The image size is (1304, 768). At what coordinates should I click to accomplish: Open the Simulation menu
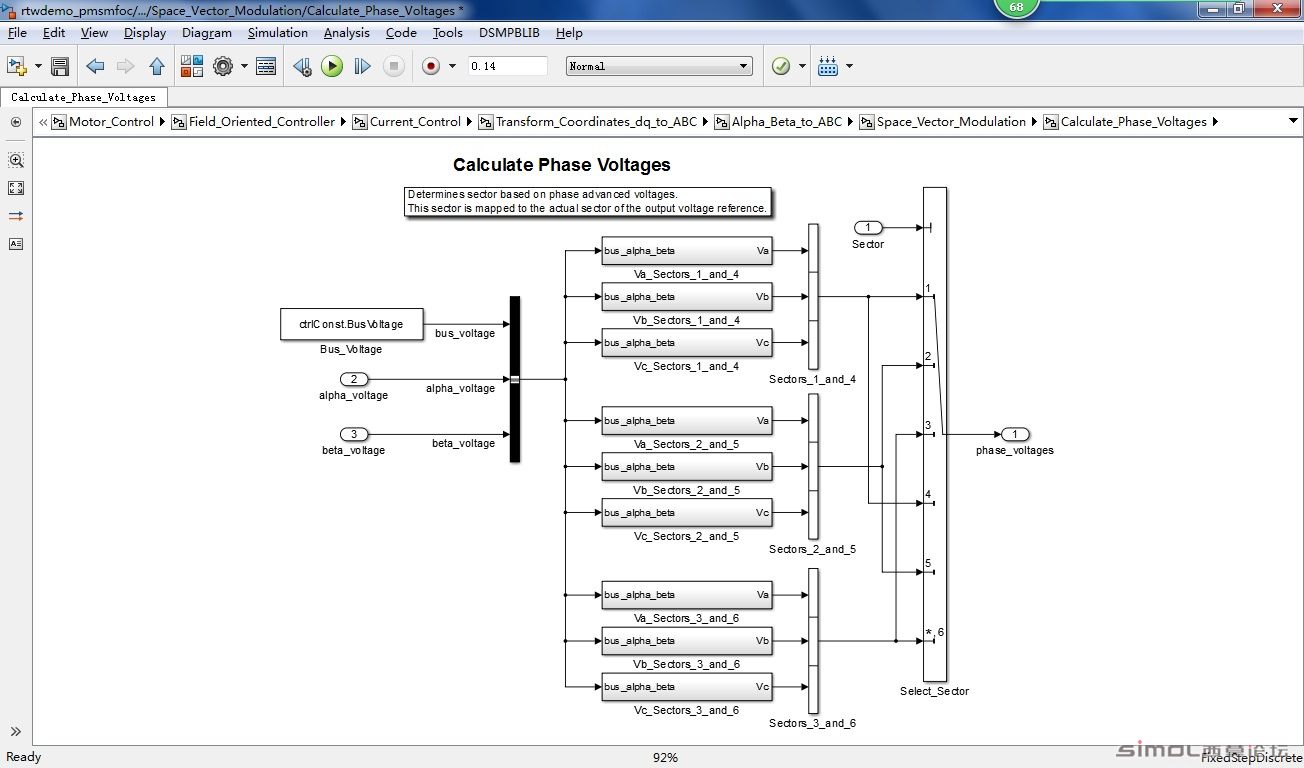pyautogui.click(x=278, y=33)
